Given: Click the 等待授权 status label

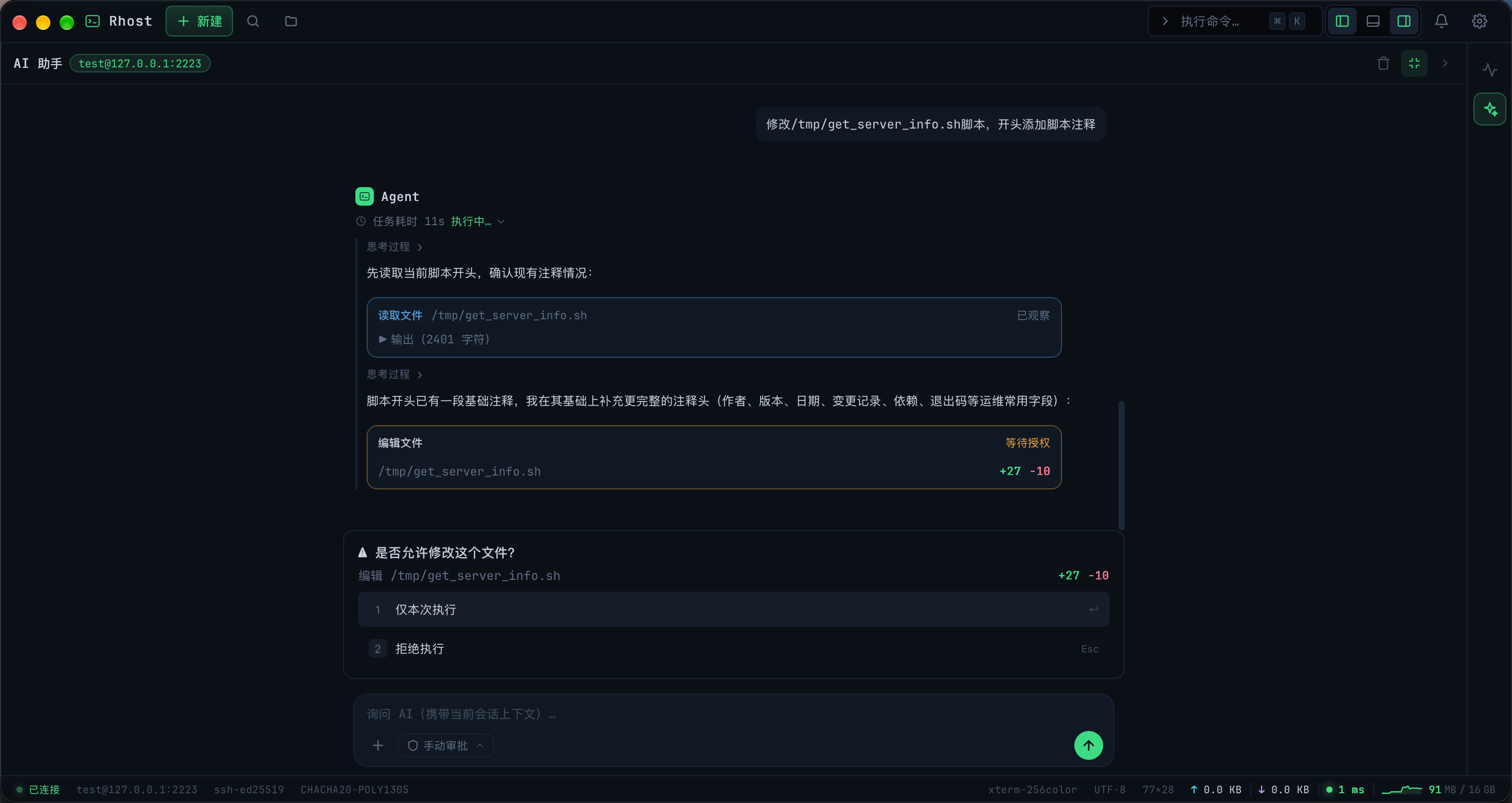Looking at the screenshot, I should pyautogui.click(x=1027, y=443).
